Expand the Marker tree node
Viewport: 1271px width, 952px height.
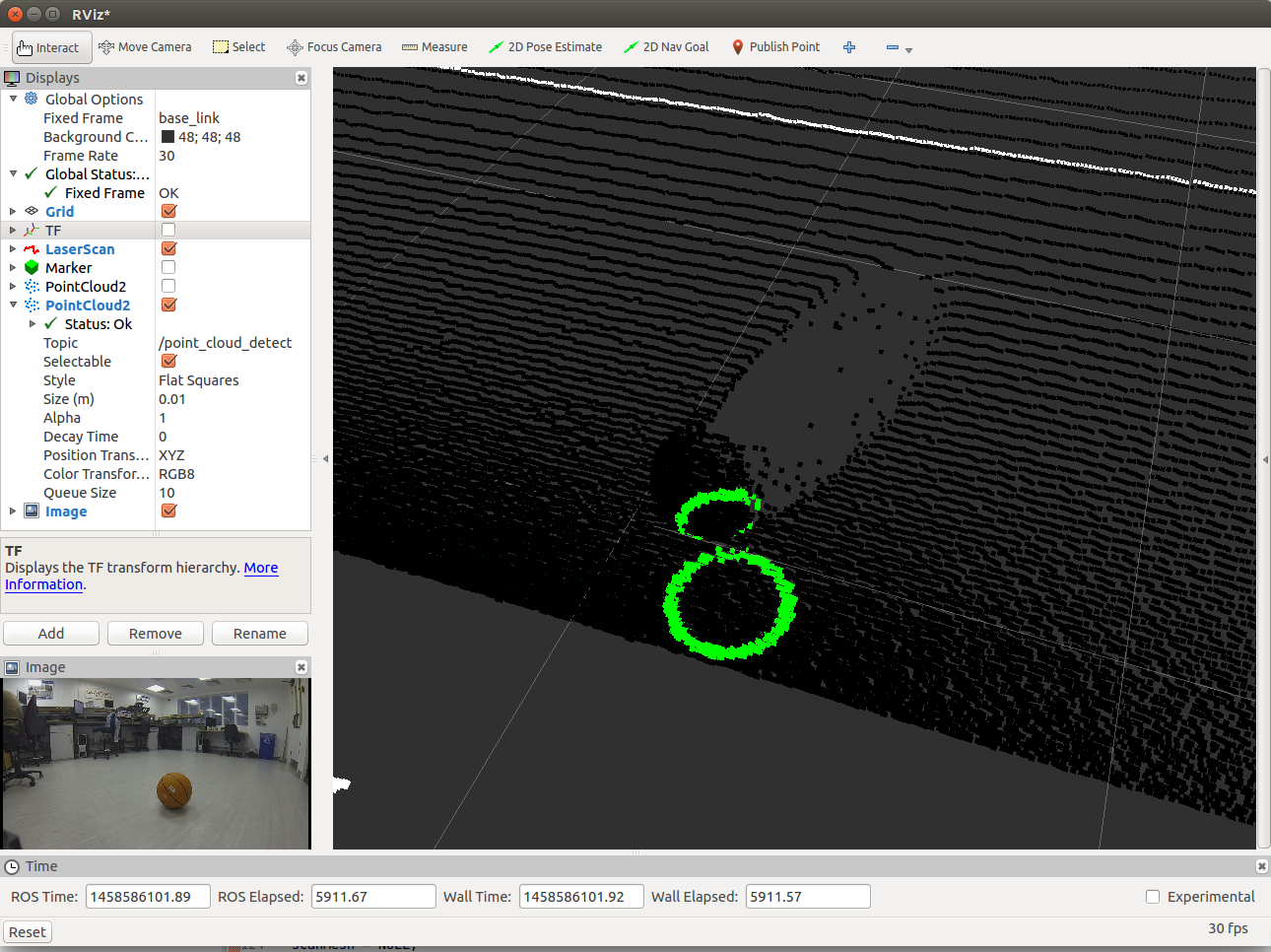[x=13, y=268]
